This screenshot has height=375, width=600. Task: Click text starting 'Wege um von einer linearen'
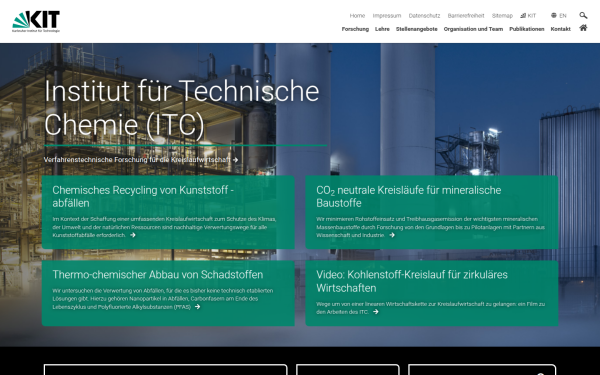click(430, 308)
